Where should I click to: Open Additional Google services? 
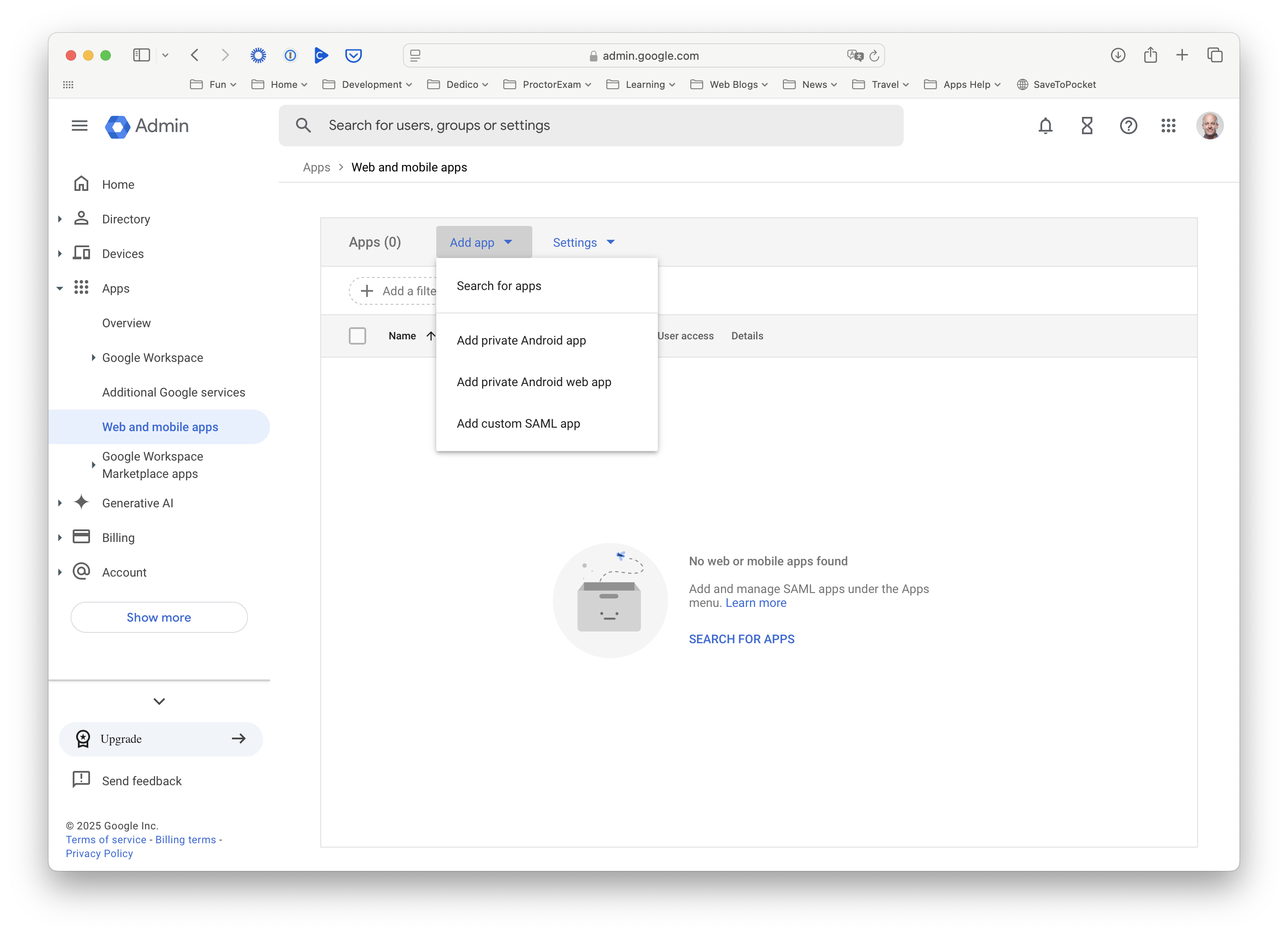coord(174,393)
